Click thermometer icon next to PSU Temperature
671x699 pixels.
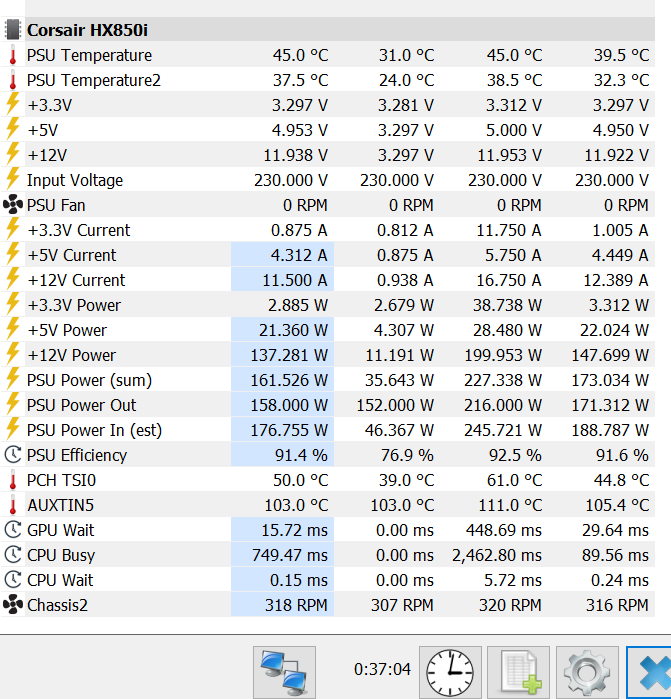pyautogui.click(x=13, y=55)
